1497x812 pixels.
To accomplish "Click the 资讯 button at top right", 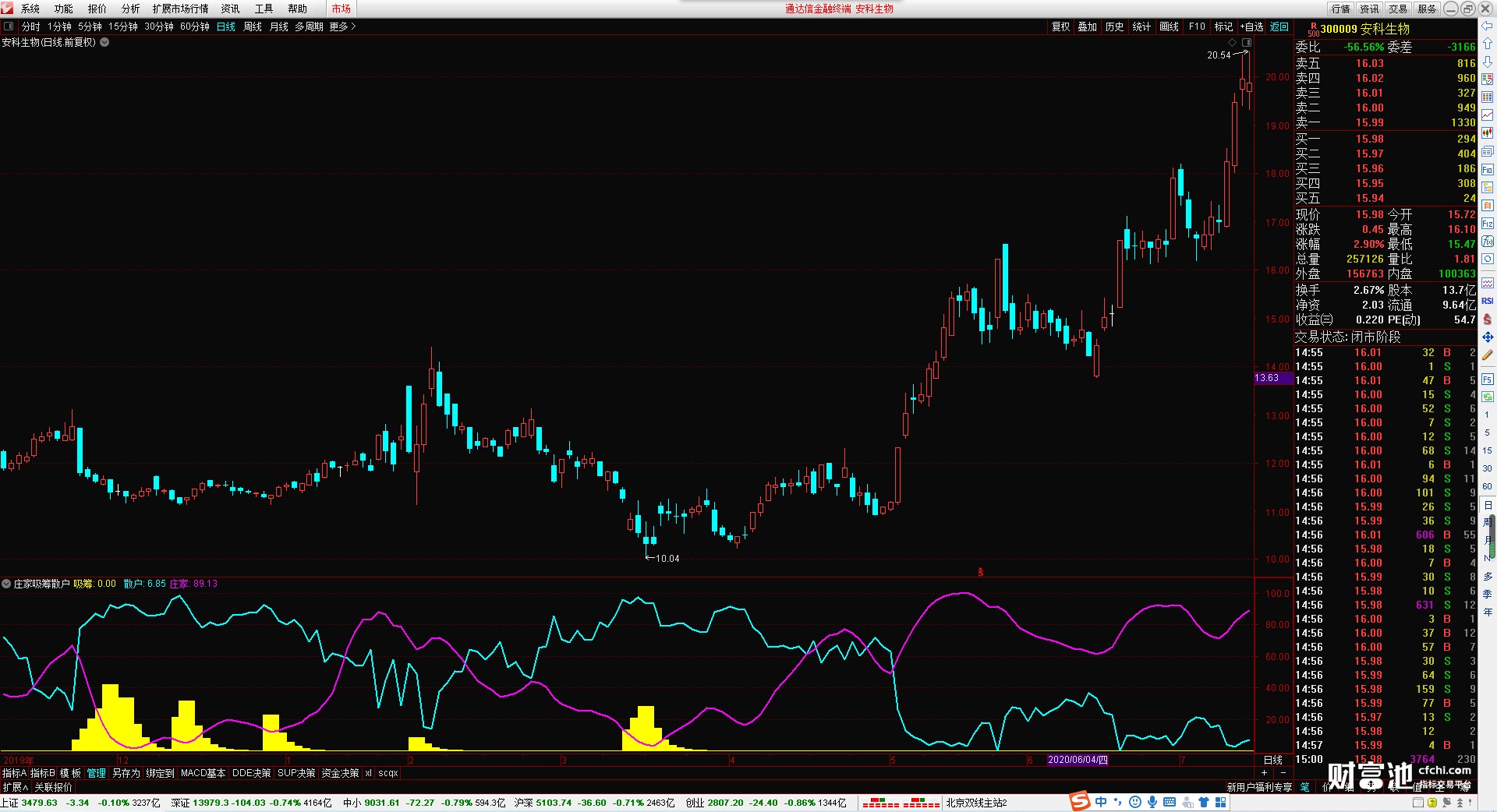I will (x=1370, y=9).
